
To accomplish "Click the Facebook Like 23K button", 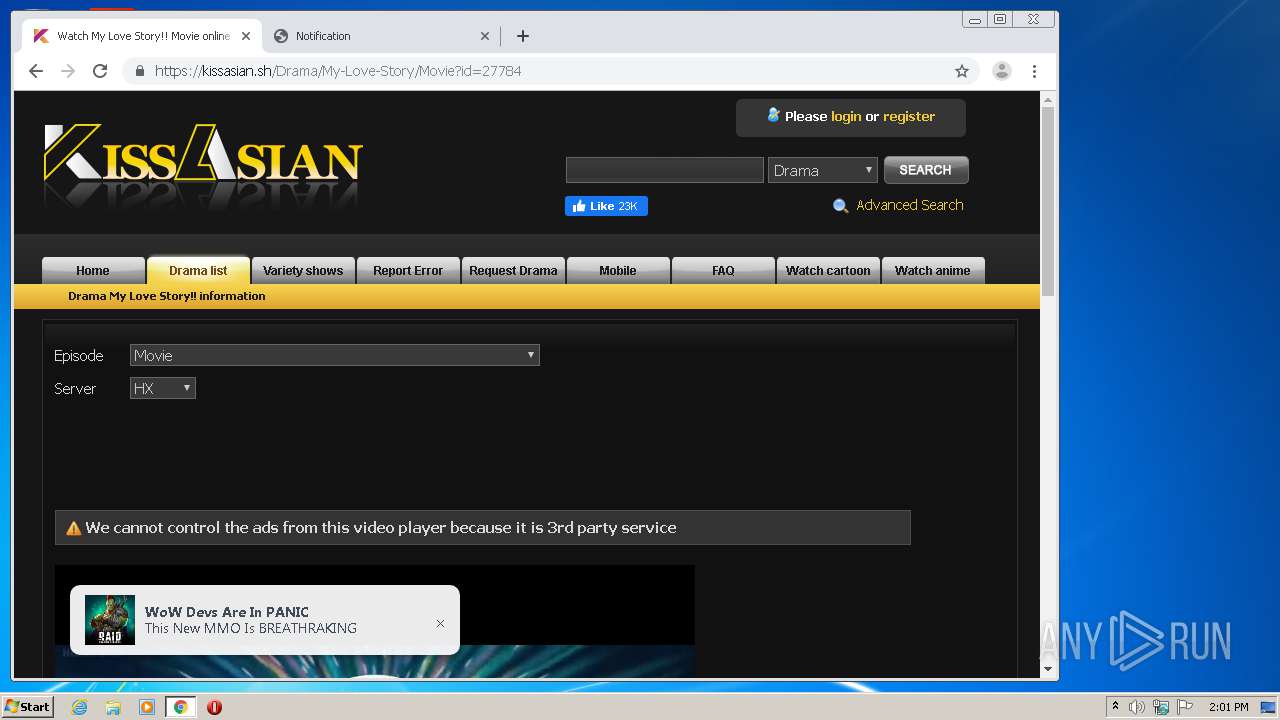I will click(x=606, y=206).
